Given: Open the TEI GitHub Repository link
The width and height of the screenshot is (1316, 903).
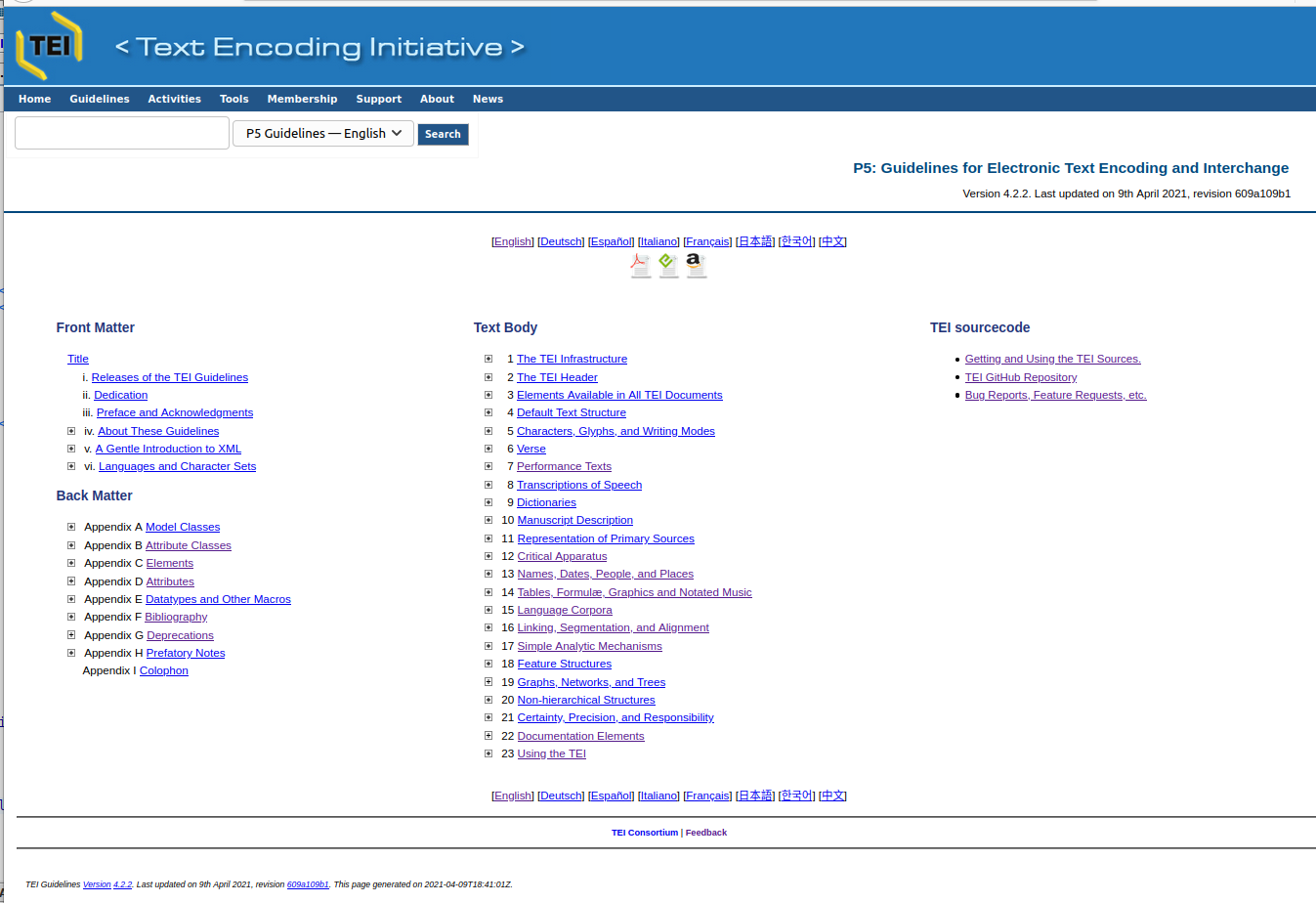Looking at the screenshot, I should (x=1020, y=377).
